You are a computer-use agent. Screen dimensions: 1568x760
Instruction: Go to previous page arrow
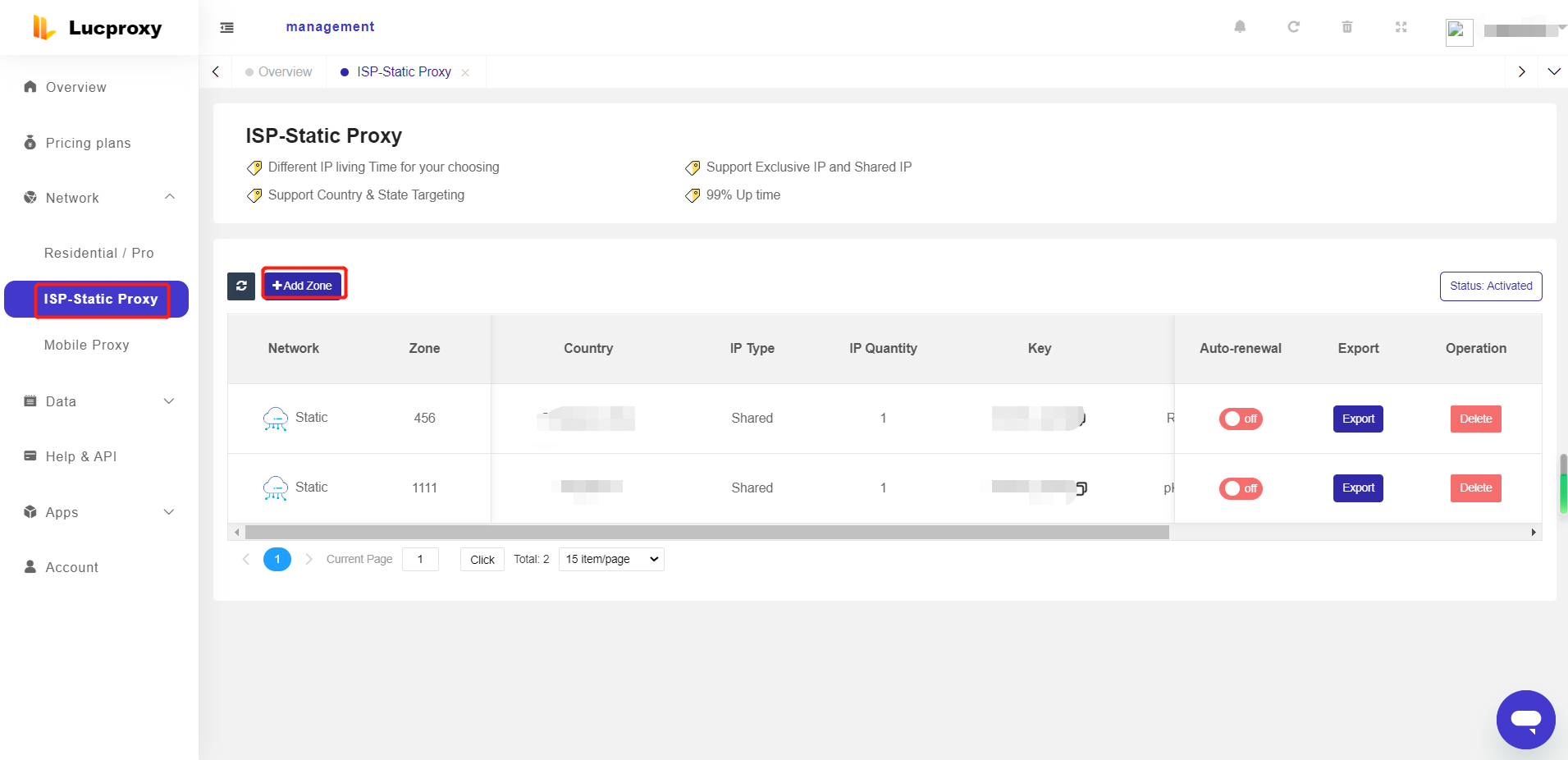pyautogui.click(x=245, y=559)
